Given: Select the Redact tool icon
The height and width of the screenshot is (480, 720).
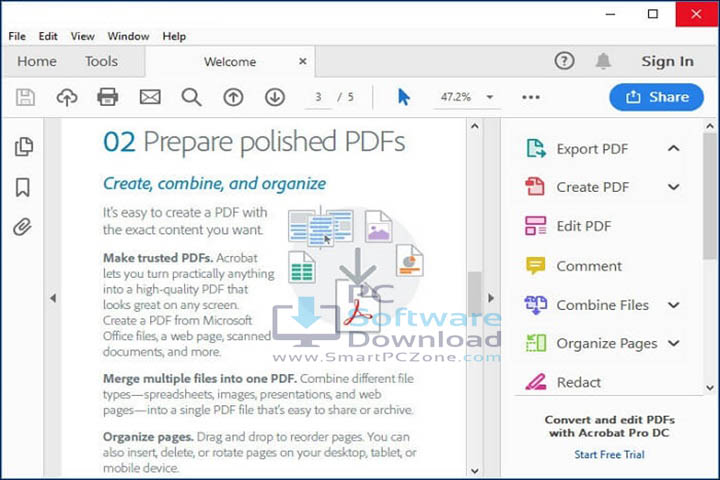Looking at the screenshot, I should (x=535, y=382).
